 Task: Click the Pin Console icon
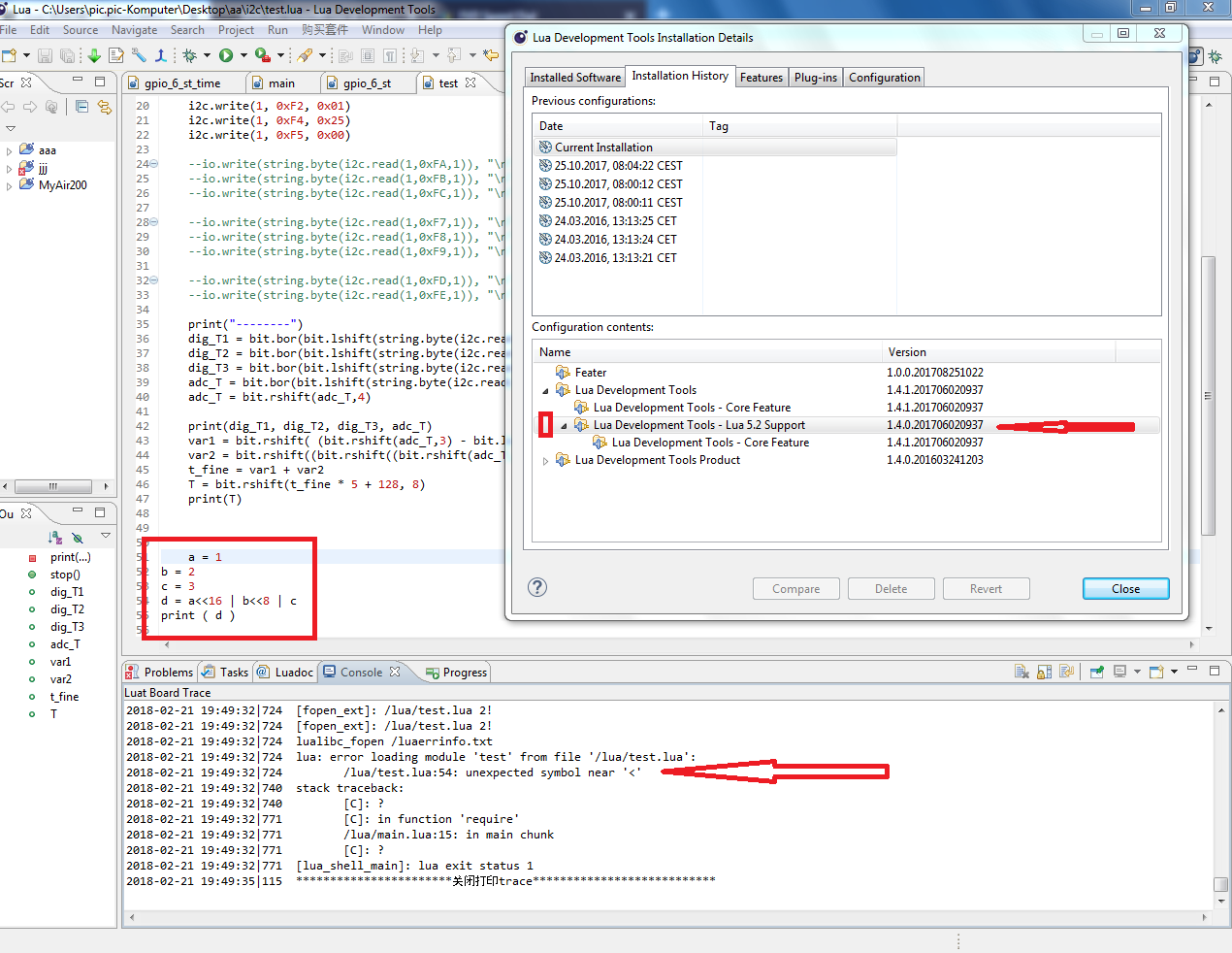coord(1096,672)
